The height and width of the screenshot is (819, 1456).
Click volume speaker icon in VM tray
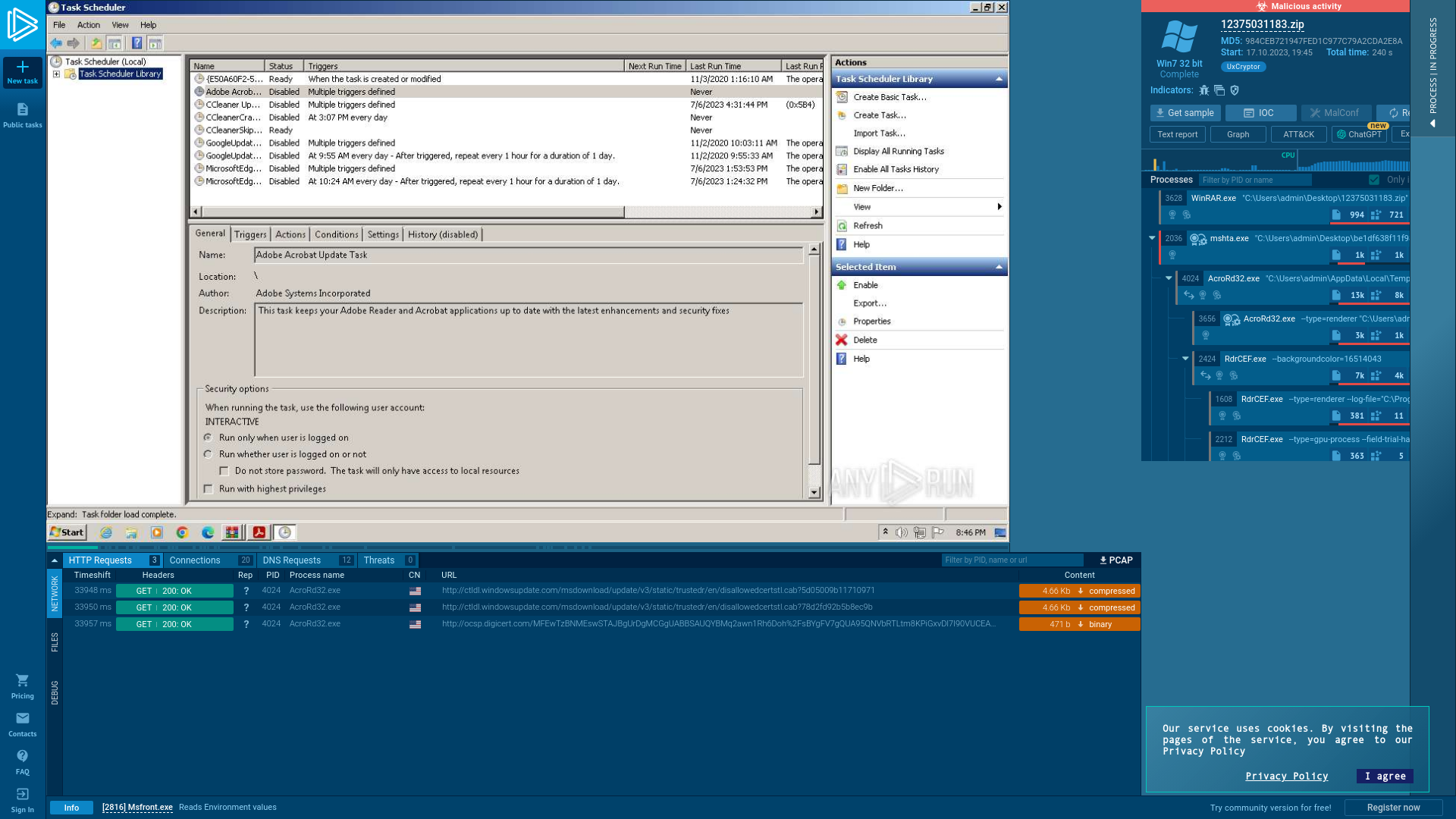point(902,532)
